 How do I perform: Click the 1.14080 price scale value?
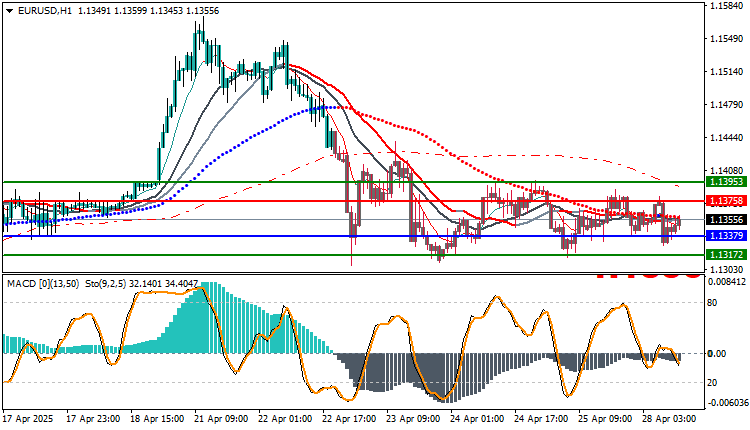click(x=726, y=171)
